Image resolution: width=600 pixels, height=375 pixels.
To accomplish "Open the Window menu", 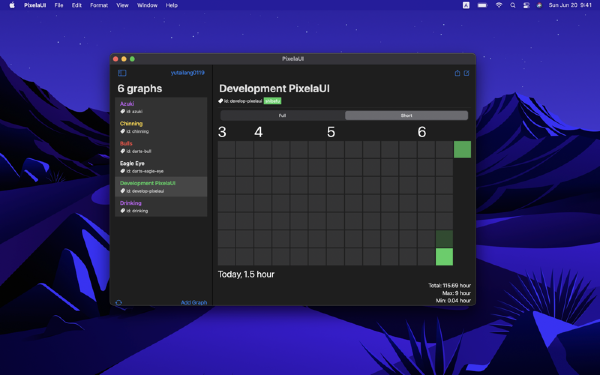I will point(147,5).
